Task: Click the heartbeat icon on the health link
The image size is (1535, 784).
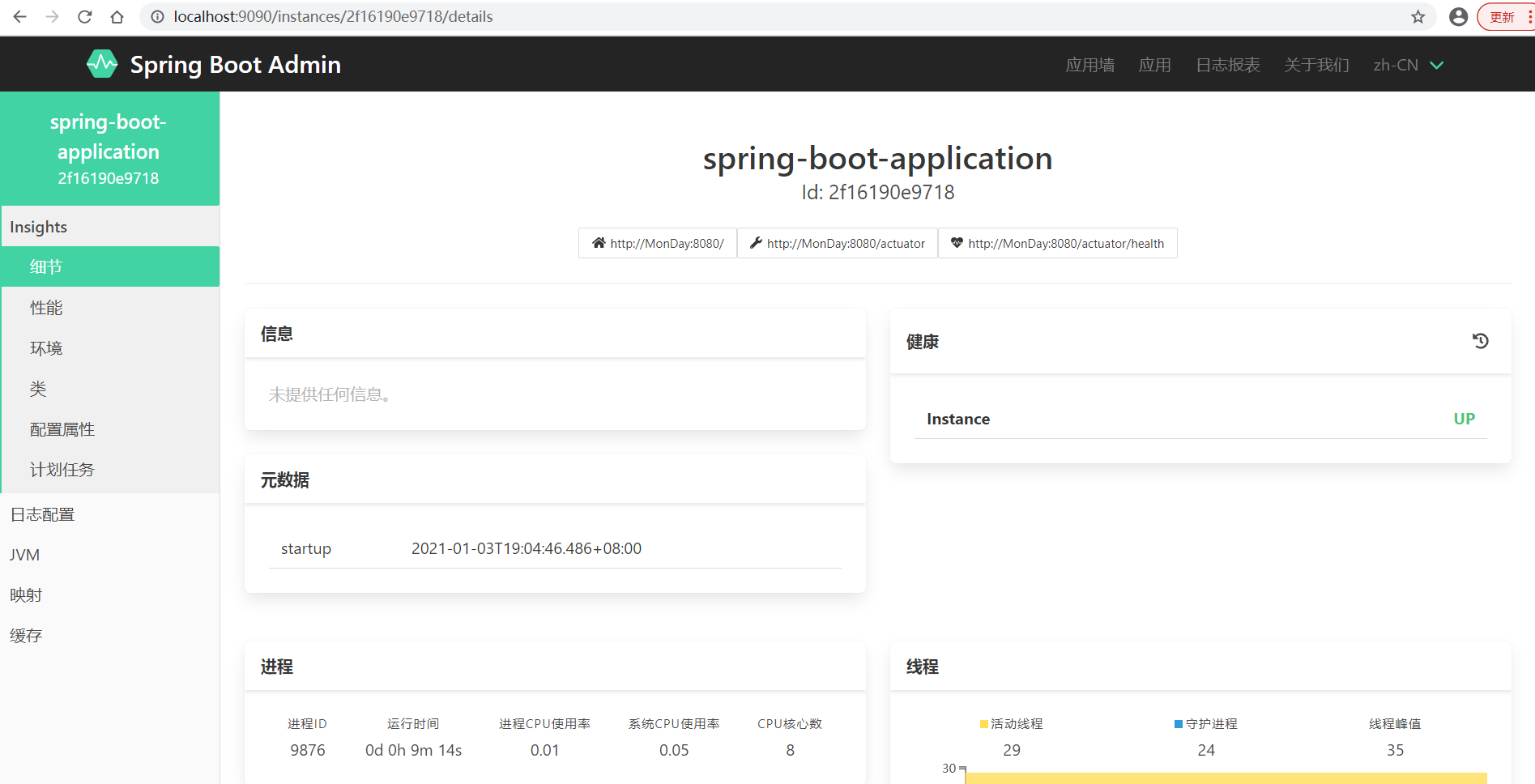Action: click(957, 243)
